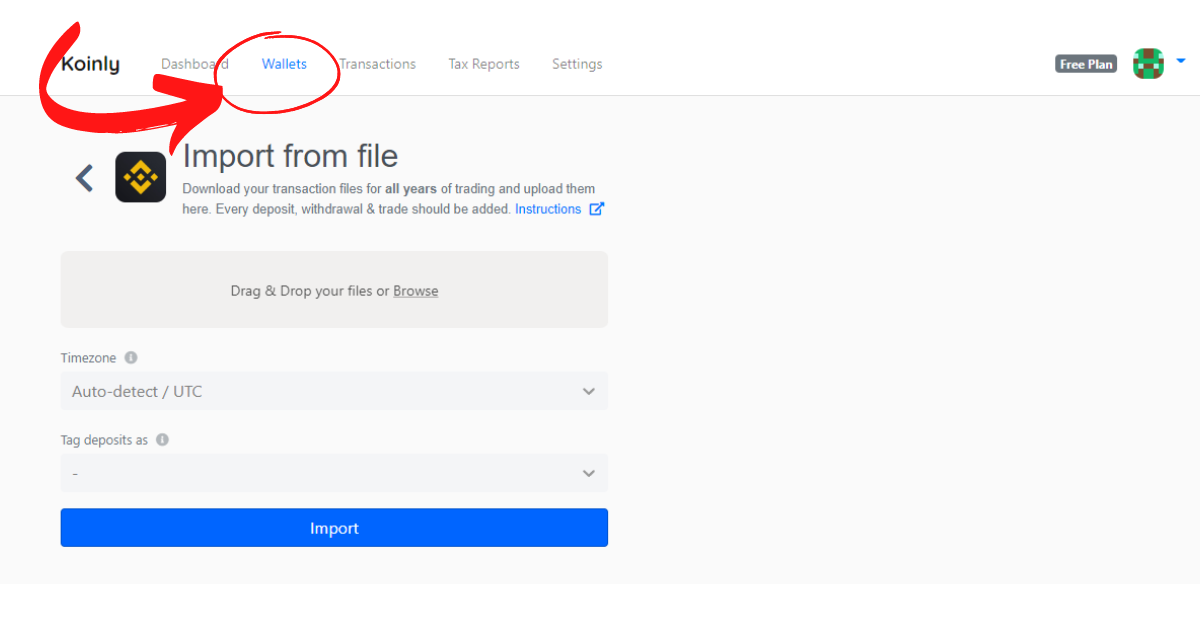Click the Import from file heading
The image size is (1200, 628).
290,156
